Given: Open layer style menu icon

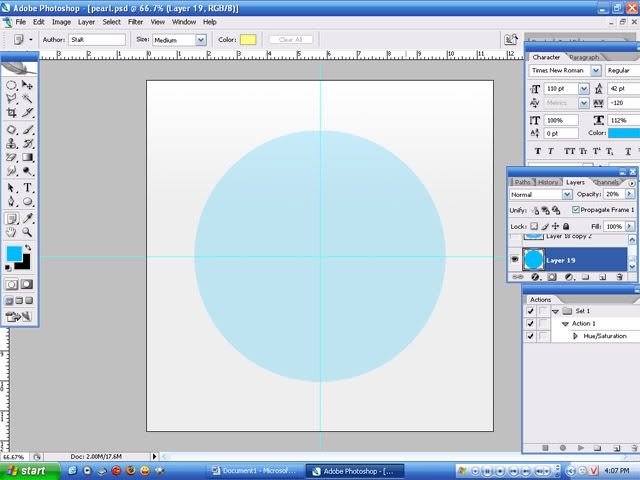Looking at the screenshot, I should pyautogui.click(x=536, y=277).
